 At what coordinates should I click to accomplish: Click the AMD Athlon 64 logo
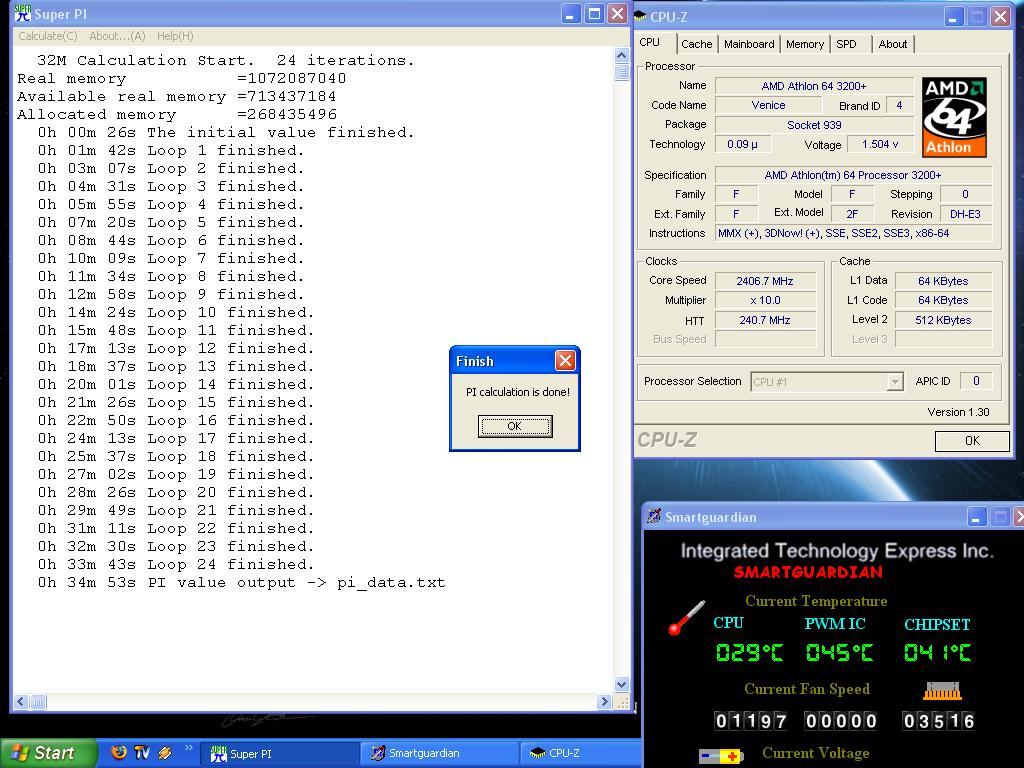[x=954, y=118]
